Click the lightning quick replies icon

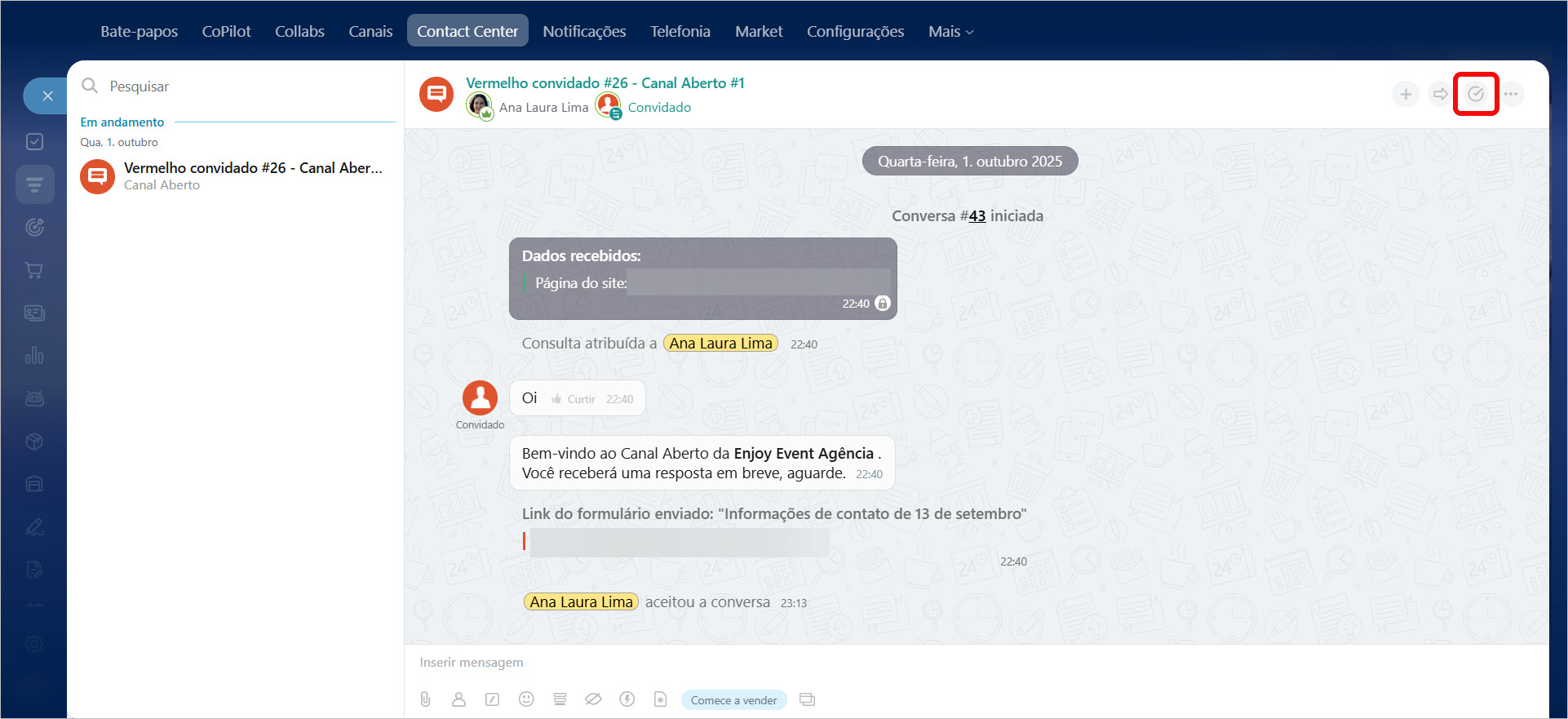[627, 699]
